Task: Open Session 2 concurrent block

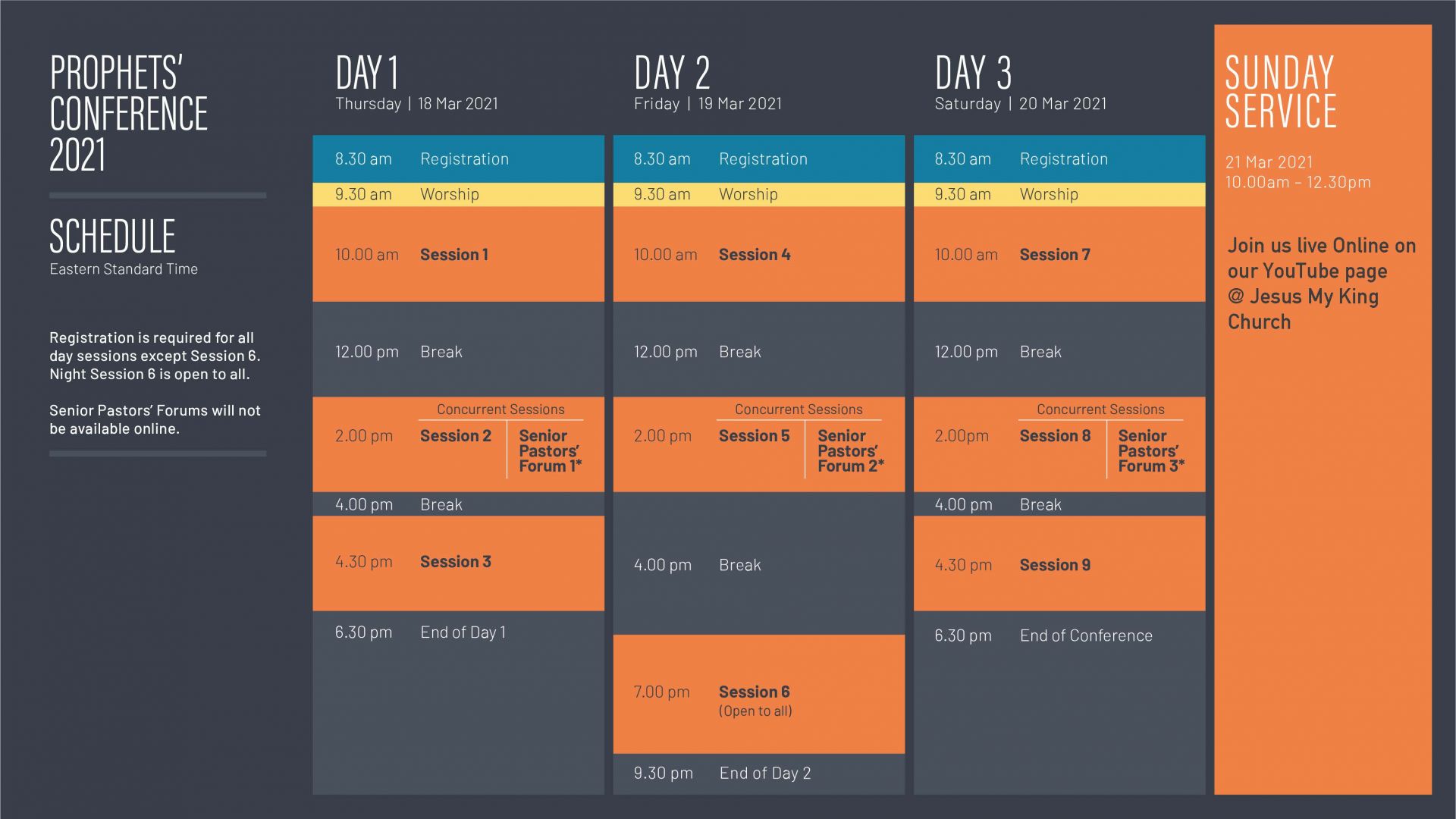Action: 456,436
